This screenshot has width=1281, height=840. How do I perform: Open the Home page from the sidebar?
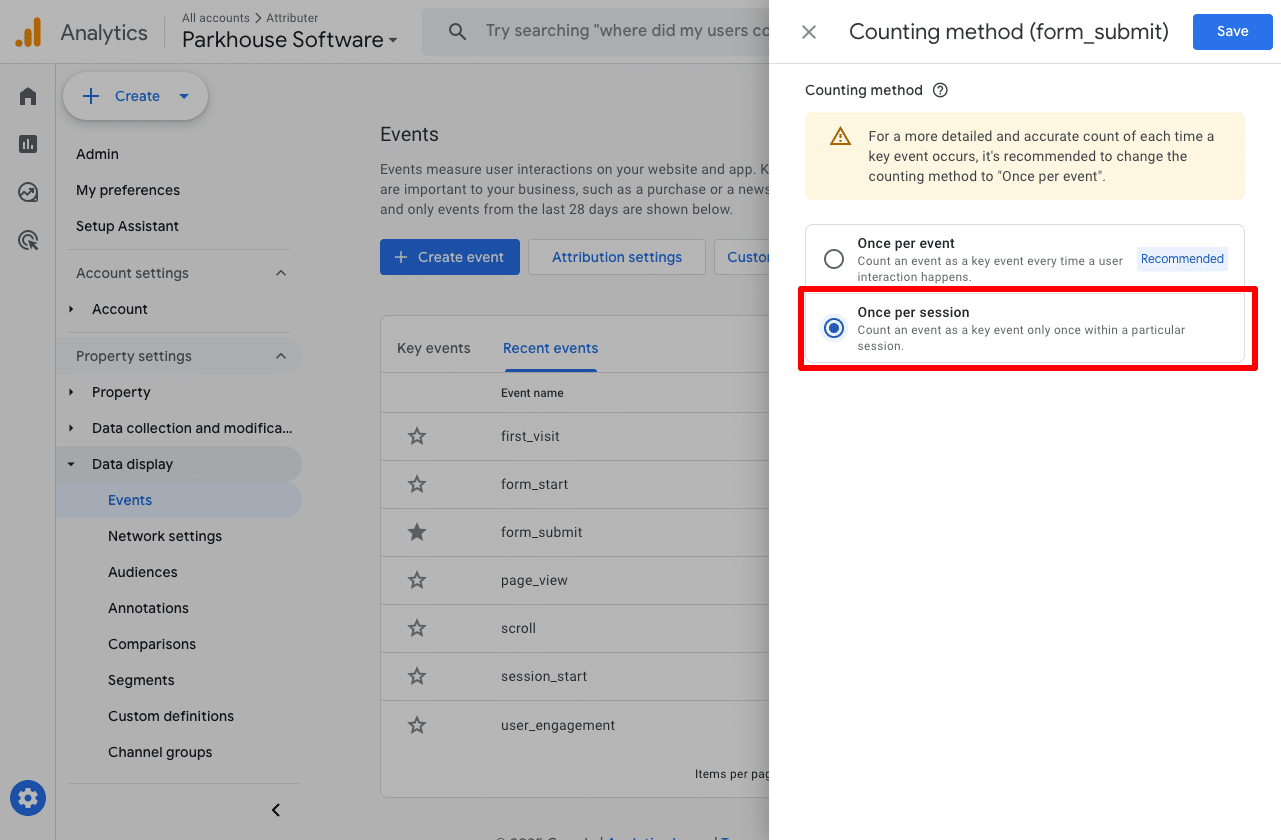pyautogui.click(x=27, y=96)
